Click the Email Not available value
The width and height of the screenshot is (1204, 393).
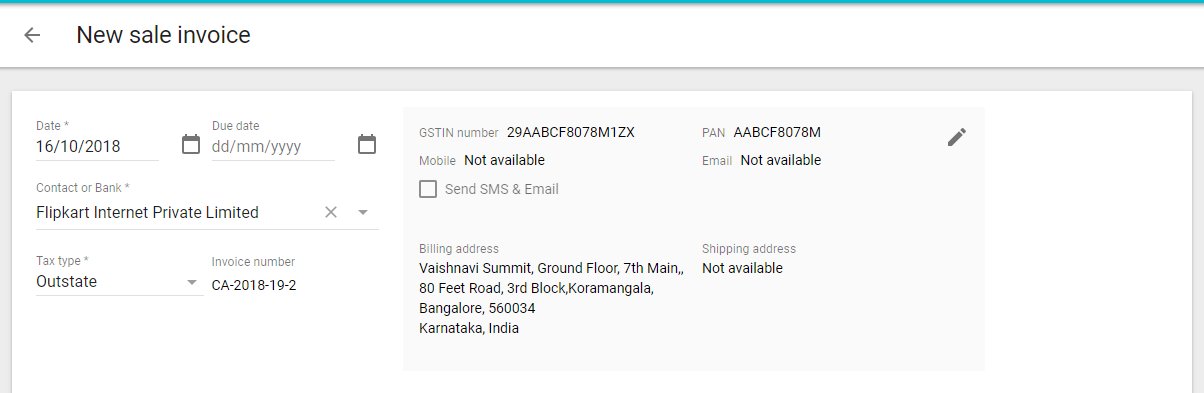tap(781, 160)
